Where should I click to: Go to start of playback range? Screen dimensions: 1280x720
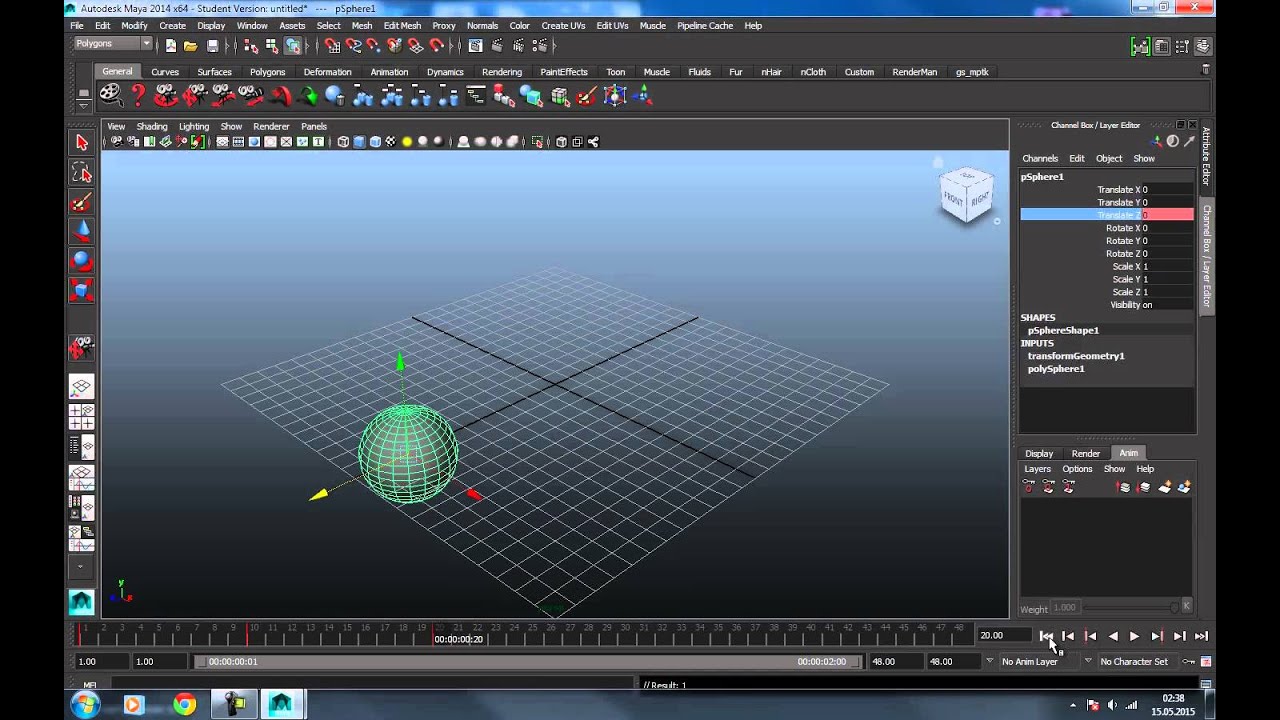tap(1046, 636)
